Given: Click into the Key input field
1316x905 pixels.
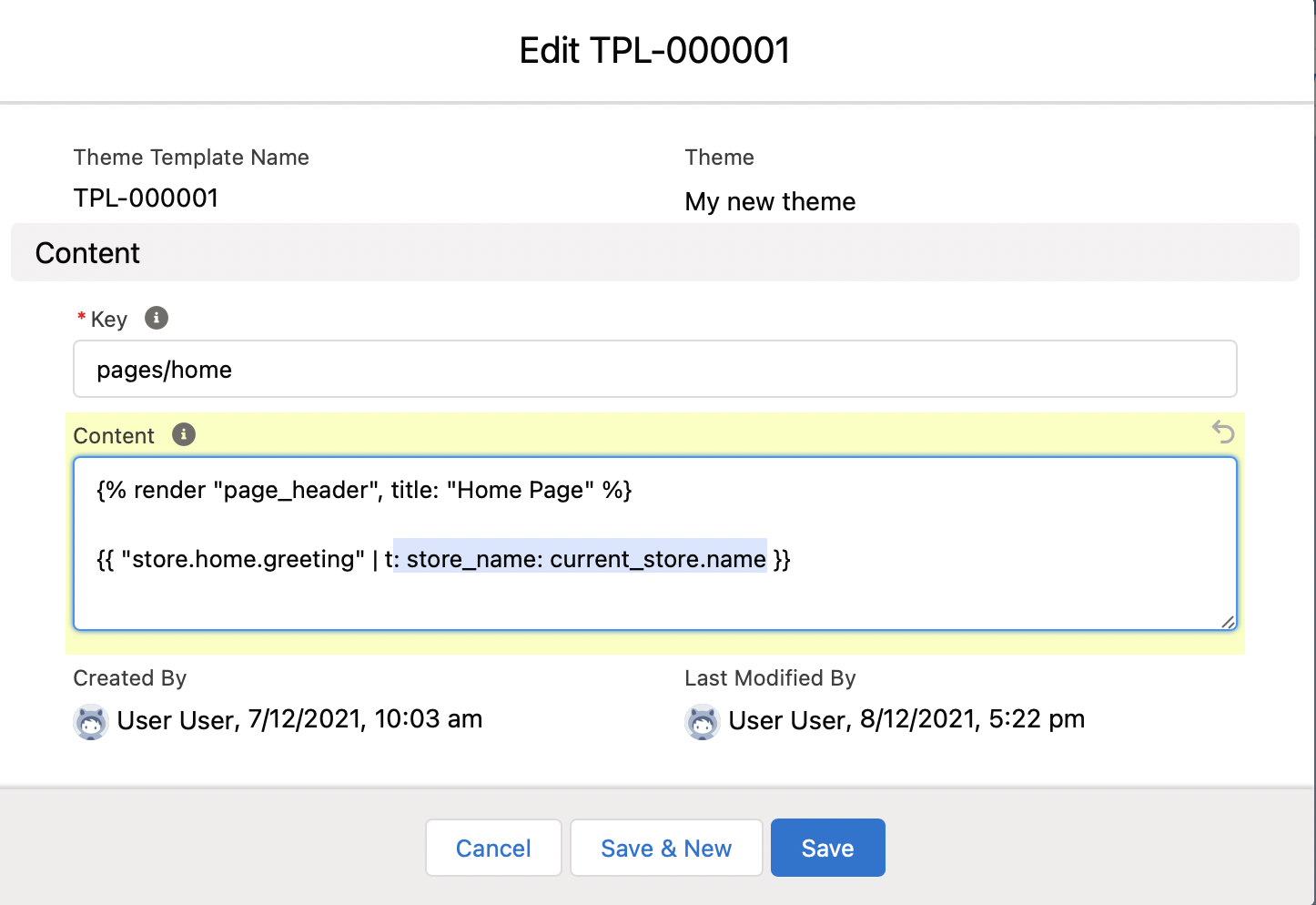Looking at the screenshot, I should 655,369.
